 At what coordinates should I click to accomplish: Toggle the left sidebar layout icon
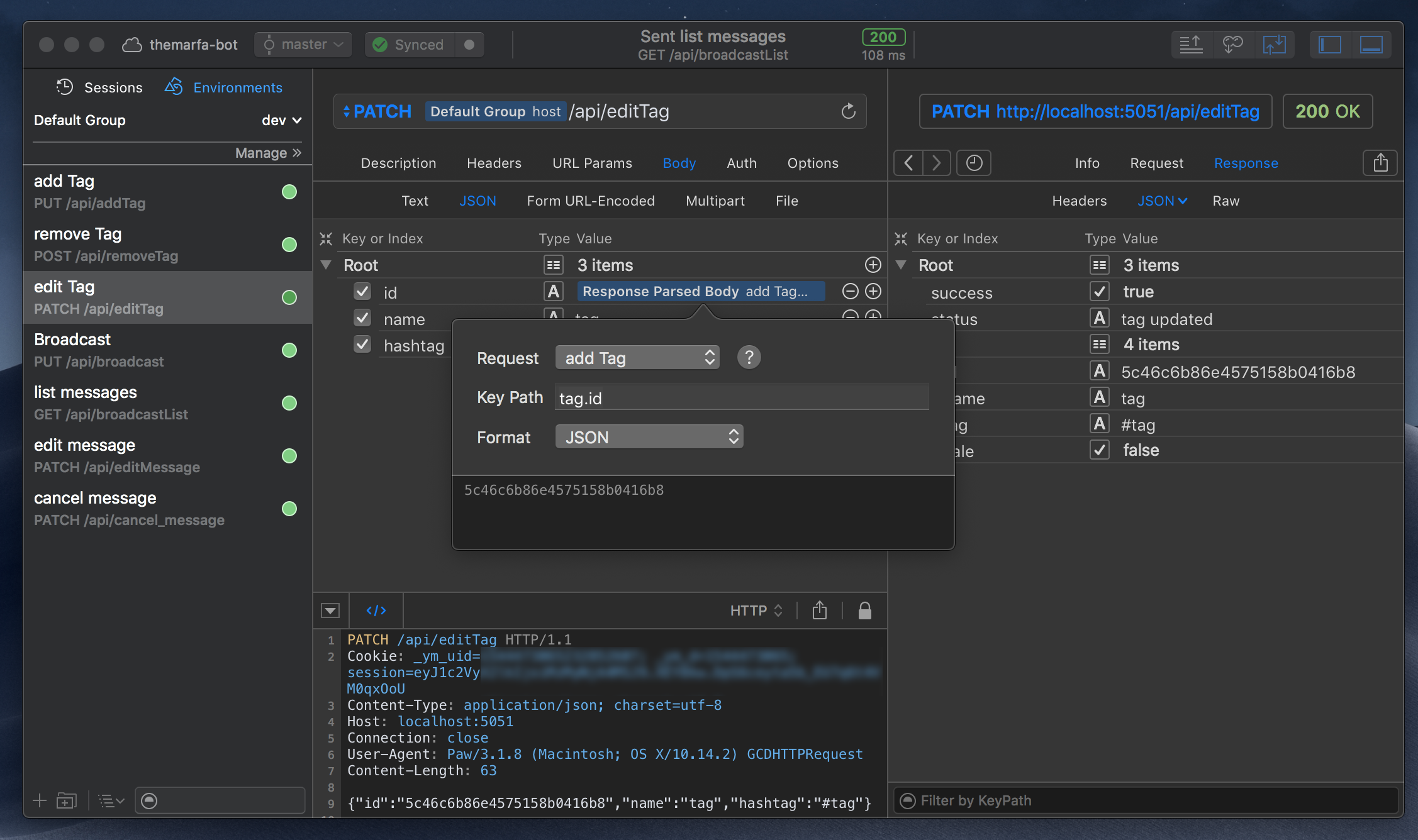[1330, 45]
